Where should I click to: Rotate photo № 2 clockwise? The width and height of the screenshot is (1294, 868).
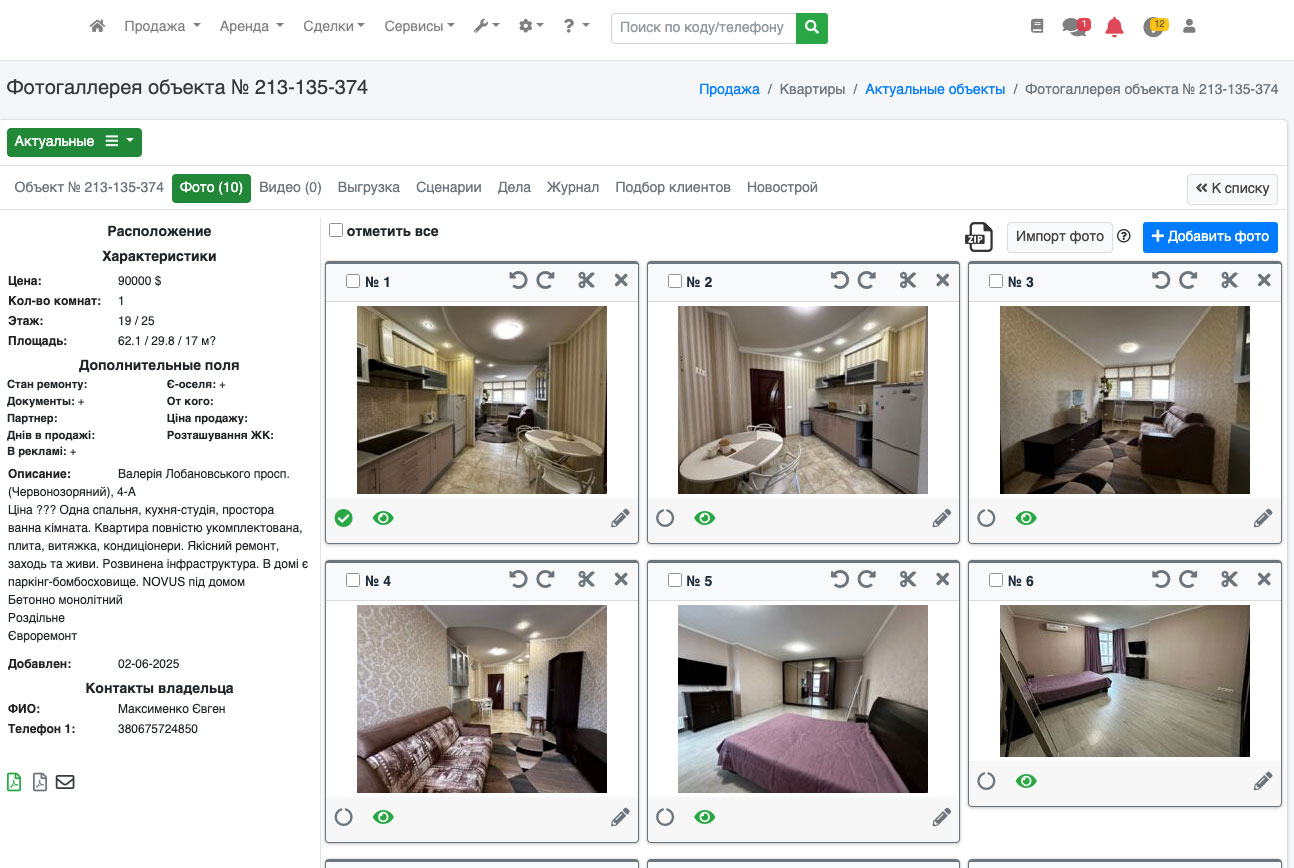coord(867,281)
